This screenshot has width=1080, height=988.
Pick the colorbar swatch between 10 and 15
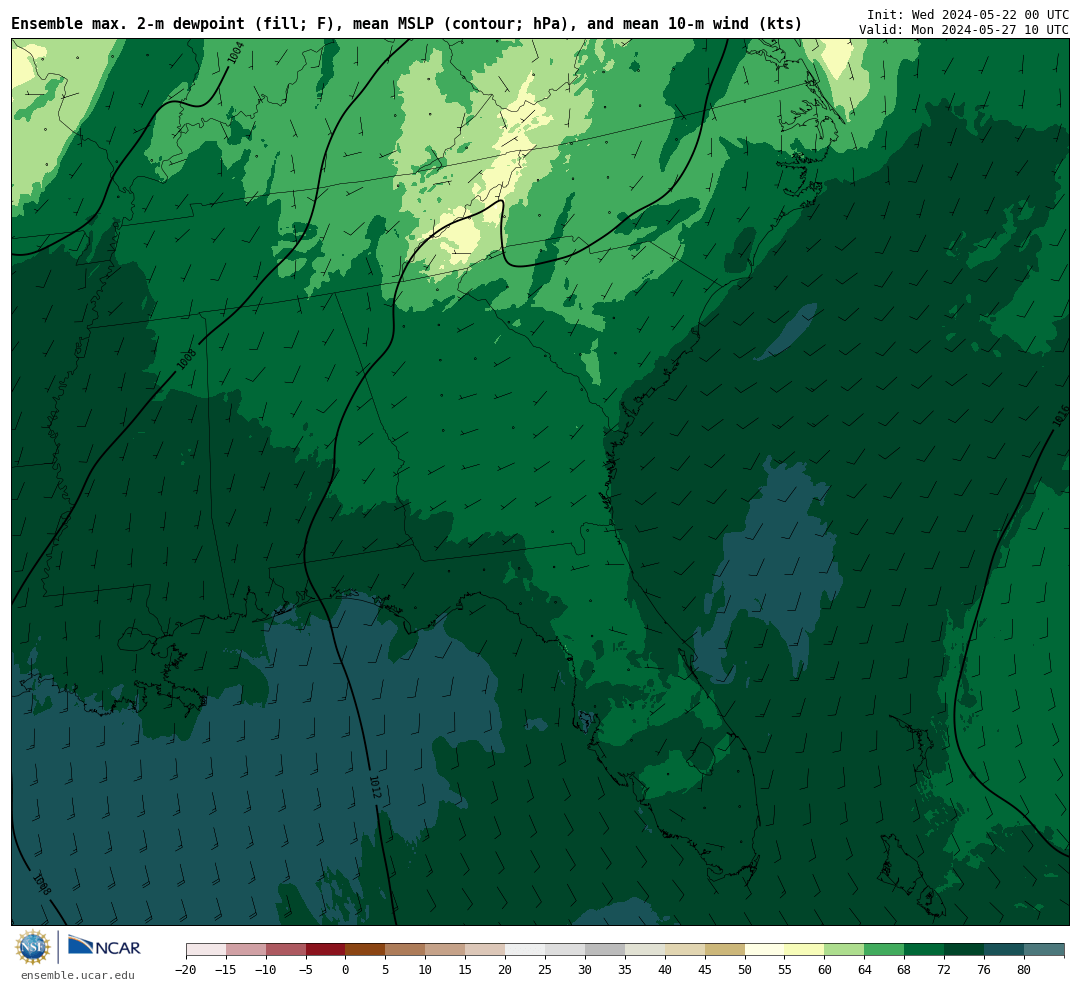coord(446,950)
